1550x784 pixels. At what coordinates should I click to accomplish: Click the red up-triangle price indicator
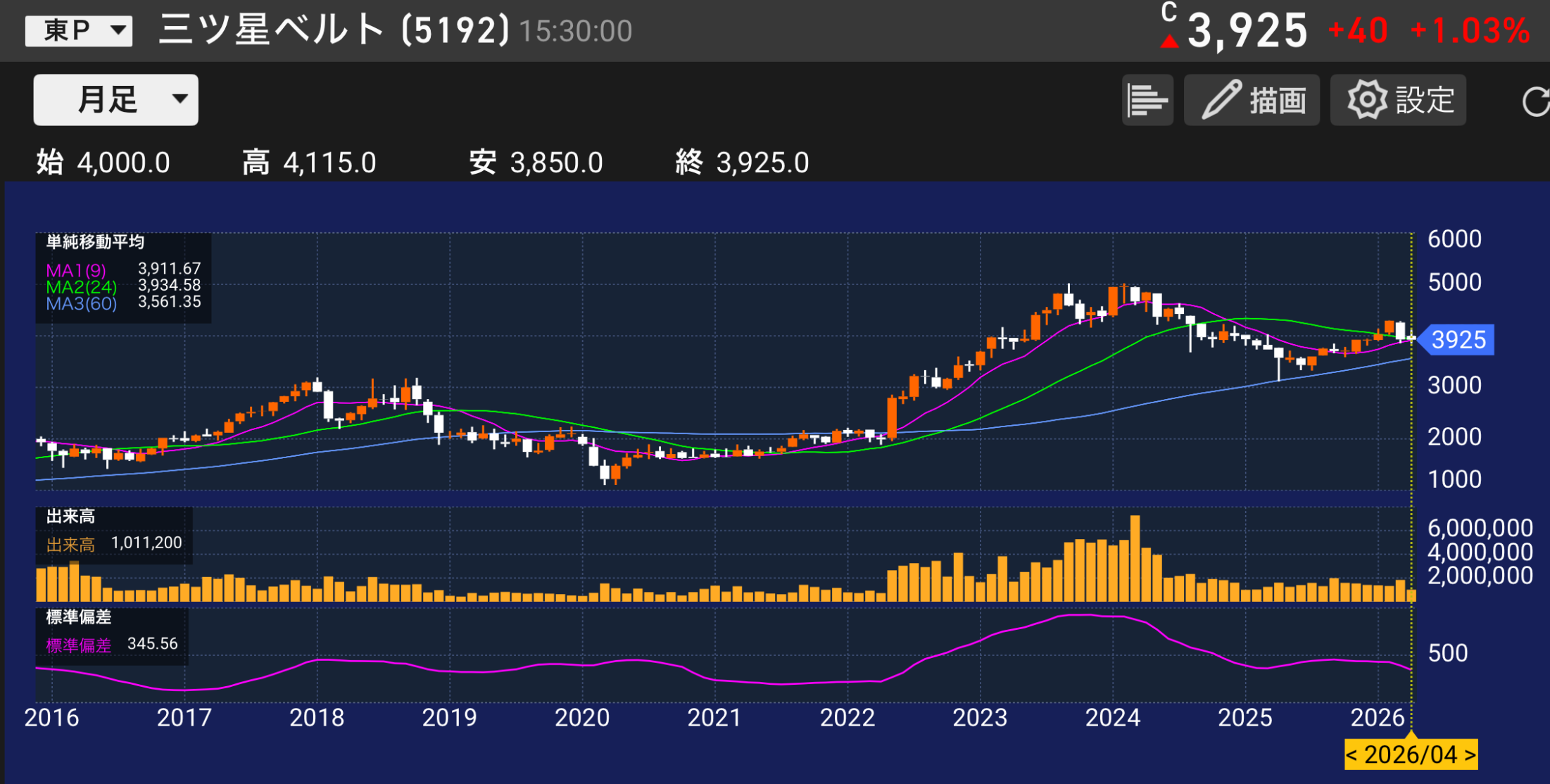pyautogui.click(x=1169, y=42)
